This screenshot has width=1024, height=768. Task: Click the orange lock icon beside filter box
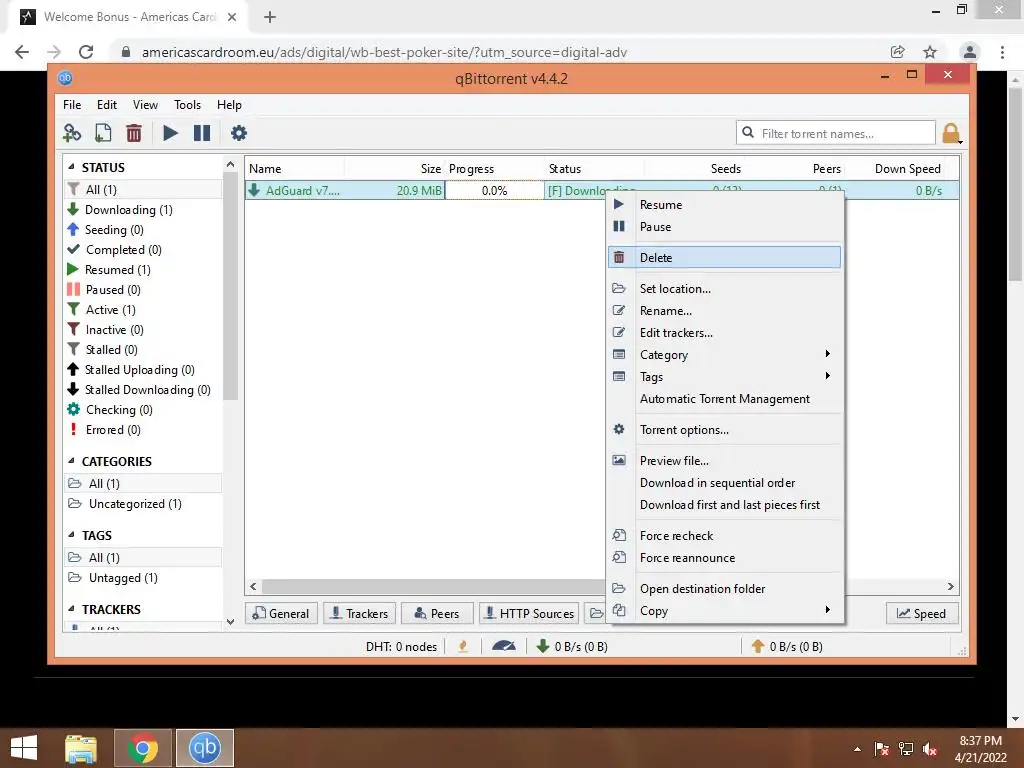952,133
